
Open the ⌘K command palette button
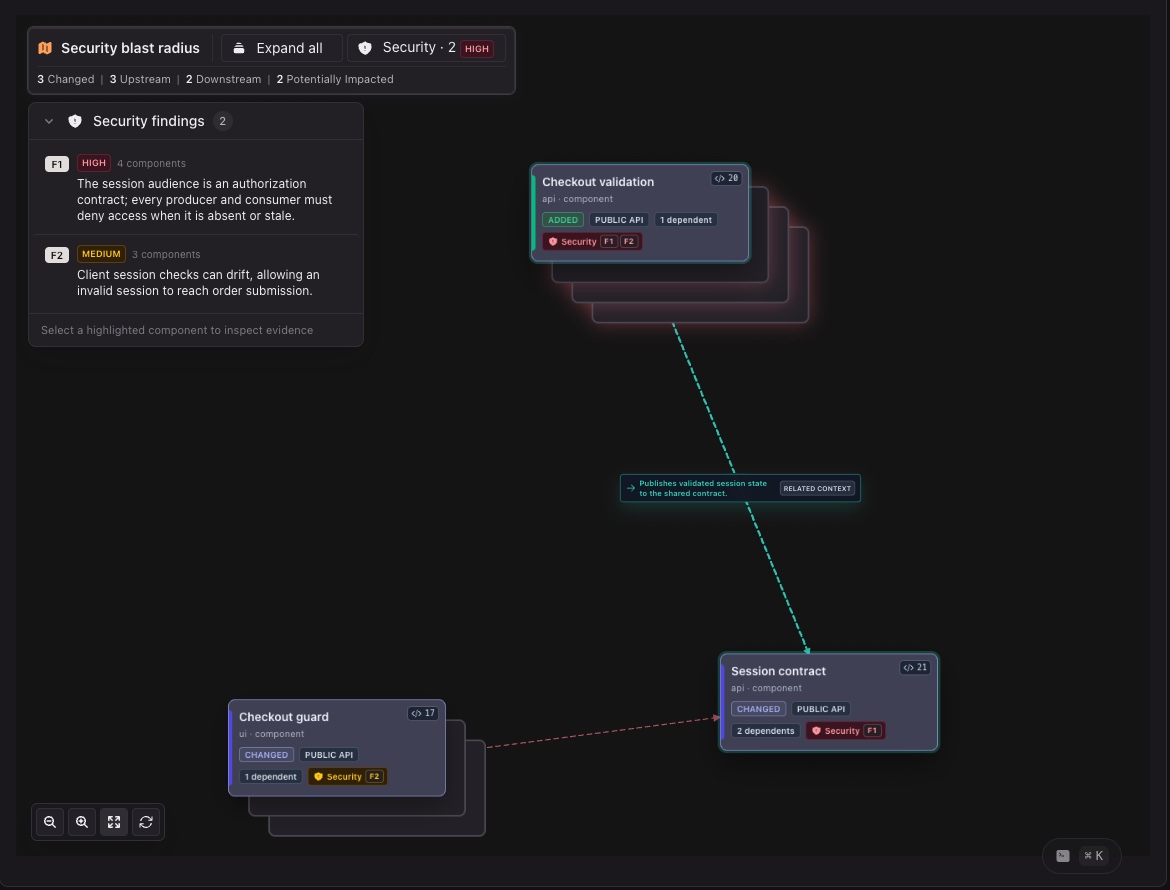tap(1081, 856)
